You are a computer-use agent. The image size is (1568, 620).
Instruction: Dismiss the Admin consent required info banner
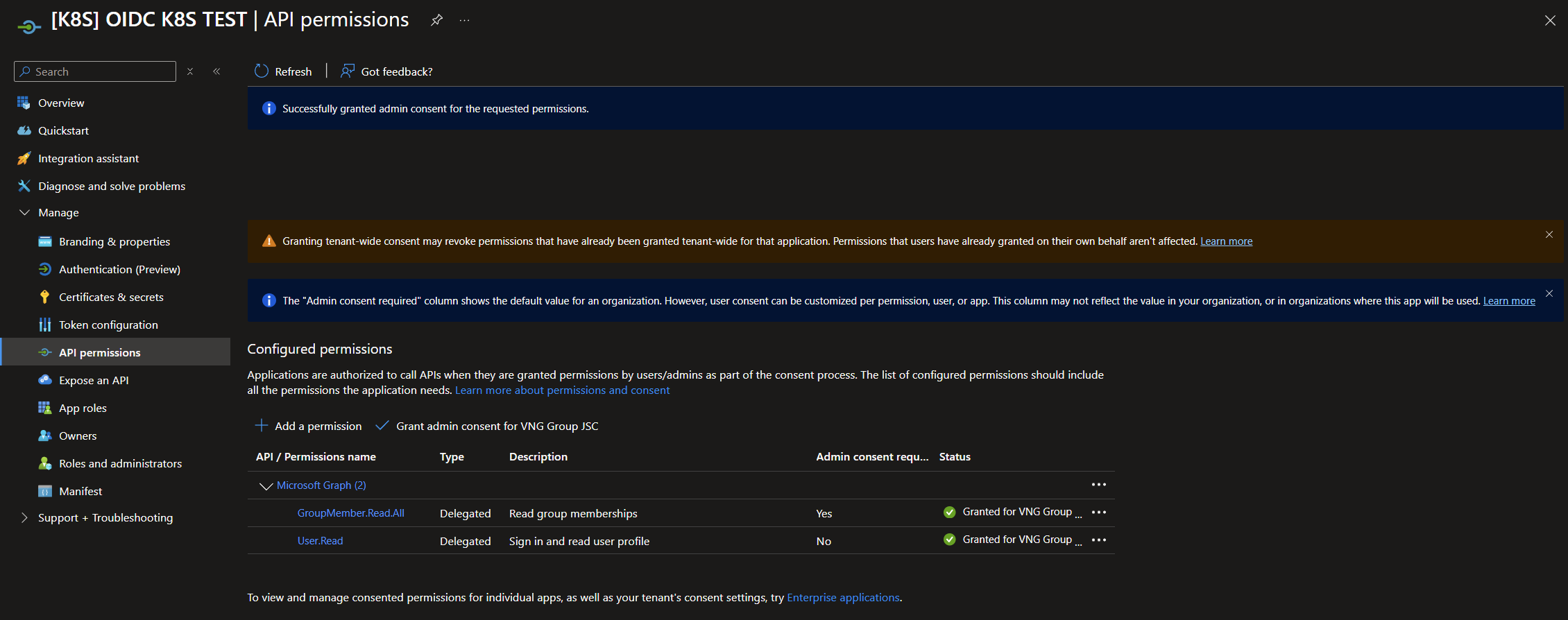pos(1549,293)
